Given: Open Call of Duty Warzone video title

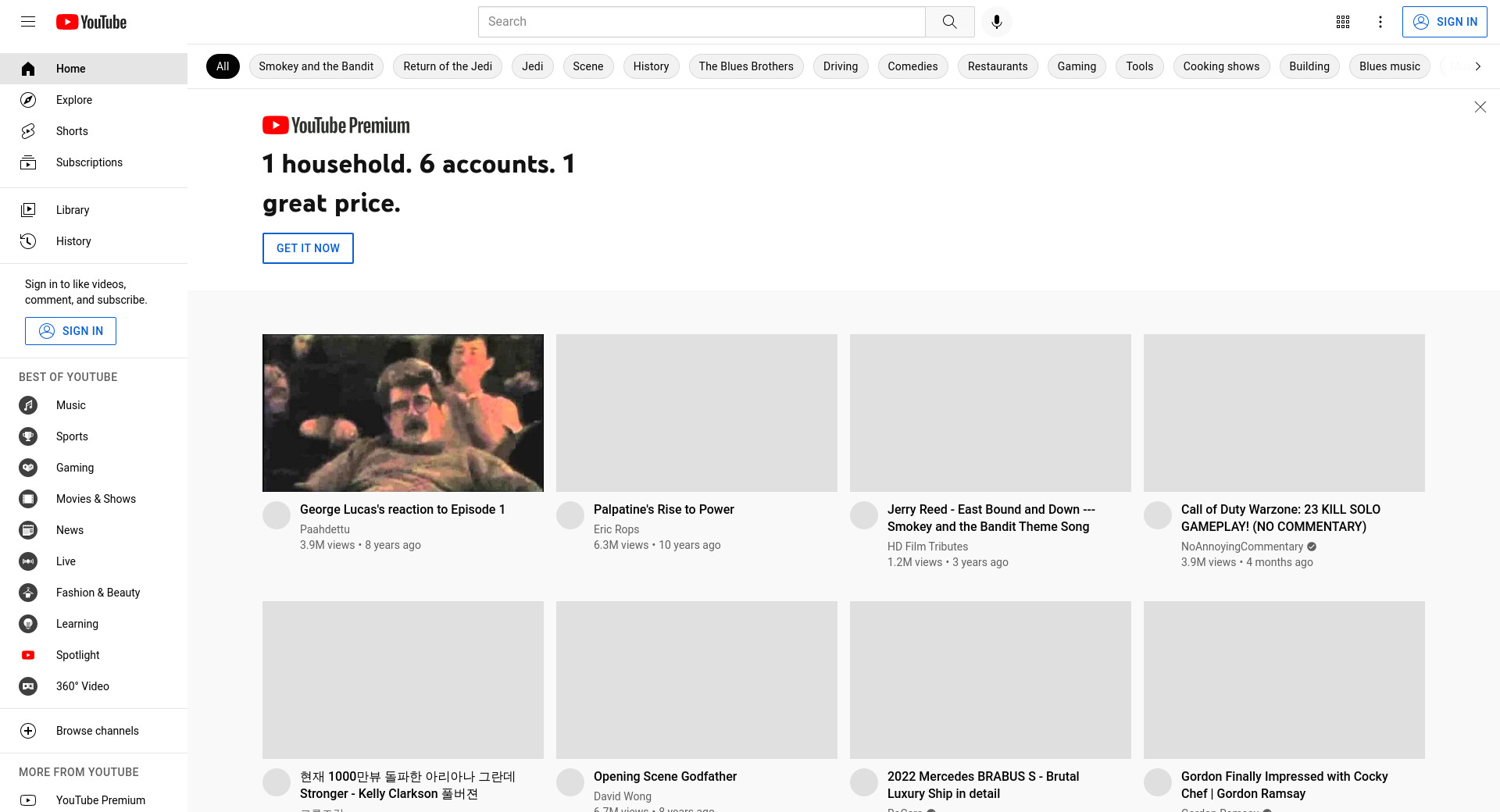Looking at the screenshot, I should click(x=1280, y=518).
